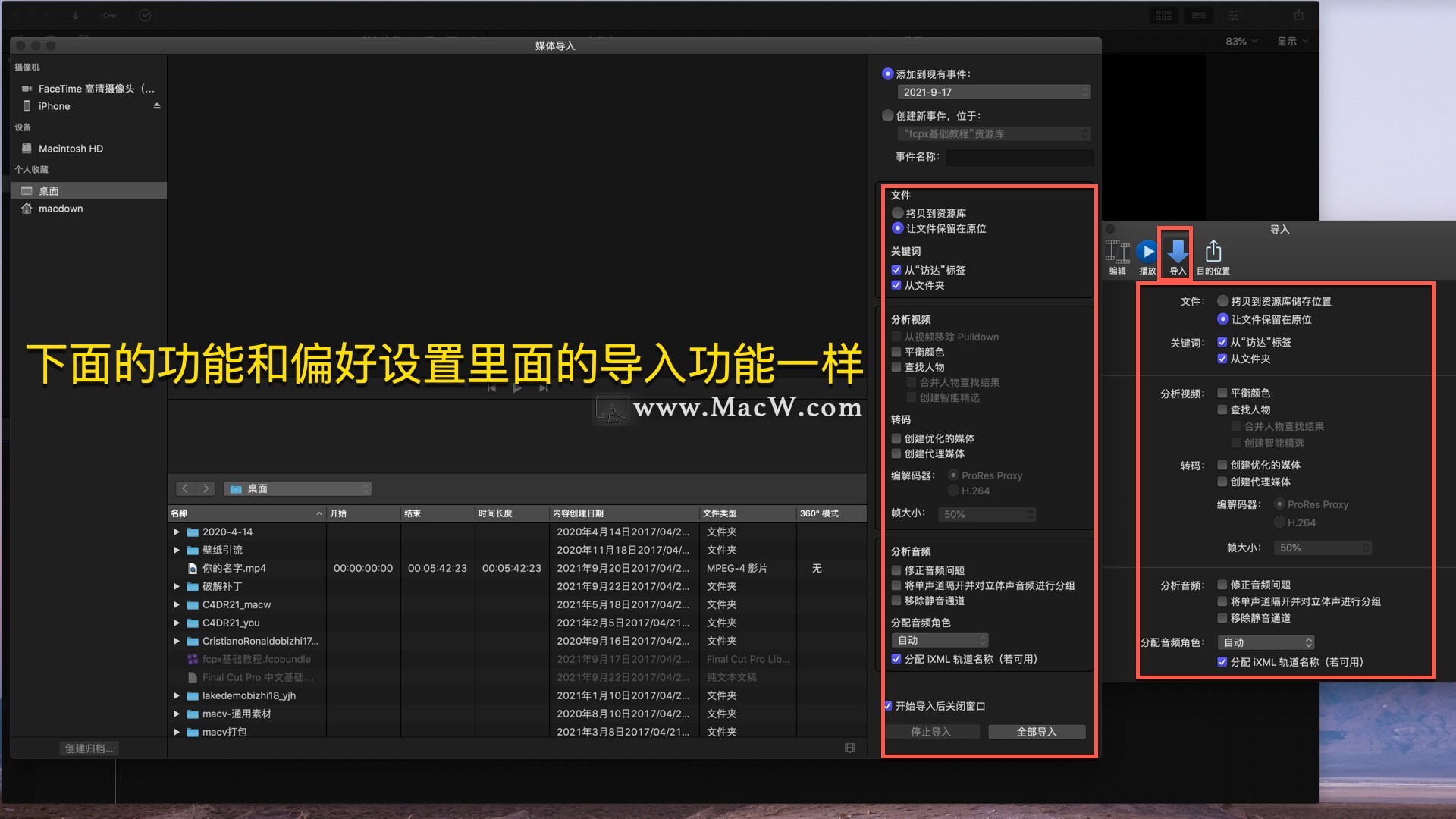Click the back navigation arrow in browser
1456x819 pixels.
(186, 488)
